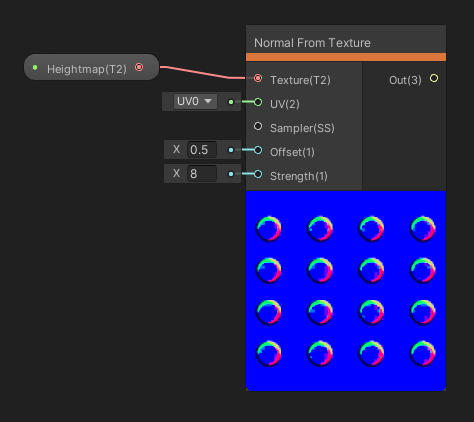This screenshot has width=474, height=422.
Task: Click the Out(3) output port
Action: [x=434, y=78]
